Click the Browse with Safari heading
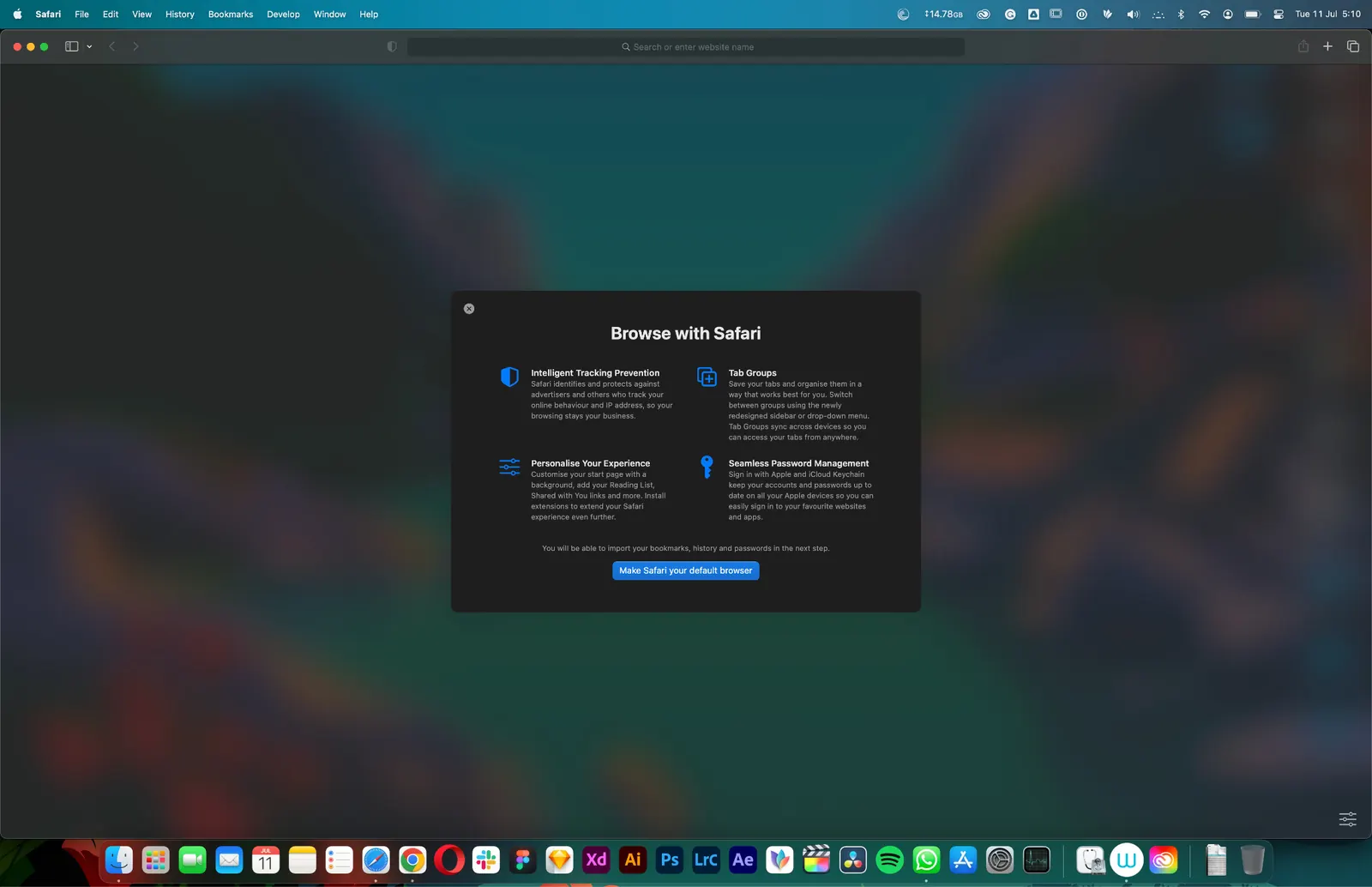This screenshot has width=1372, height=887. pos(686,334)
